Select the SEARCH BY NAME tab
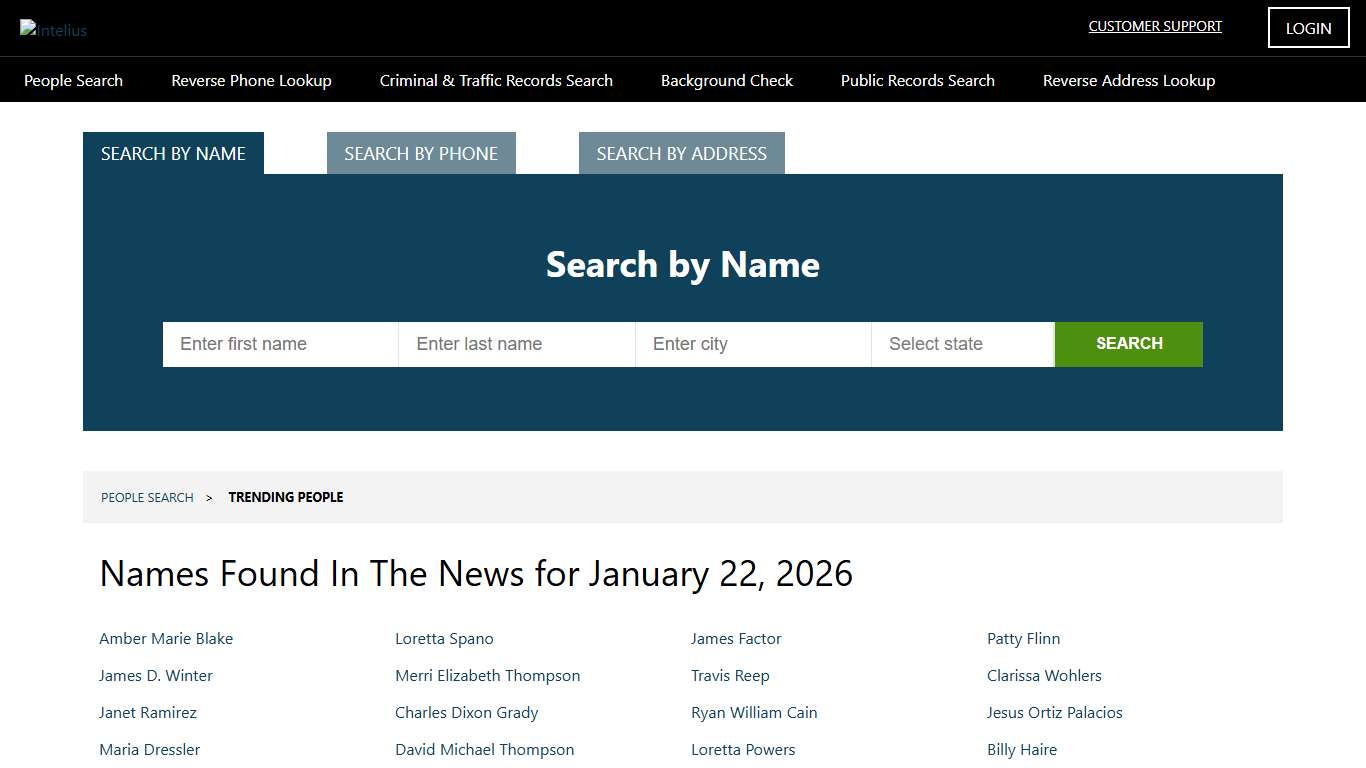The width and height of the screenshot is (1366, 768). click(173, 153)
